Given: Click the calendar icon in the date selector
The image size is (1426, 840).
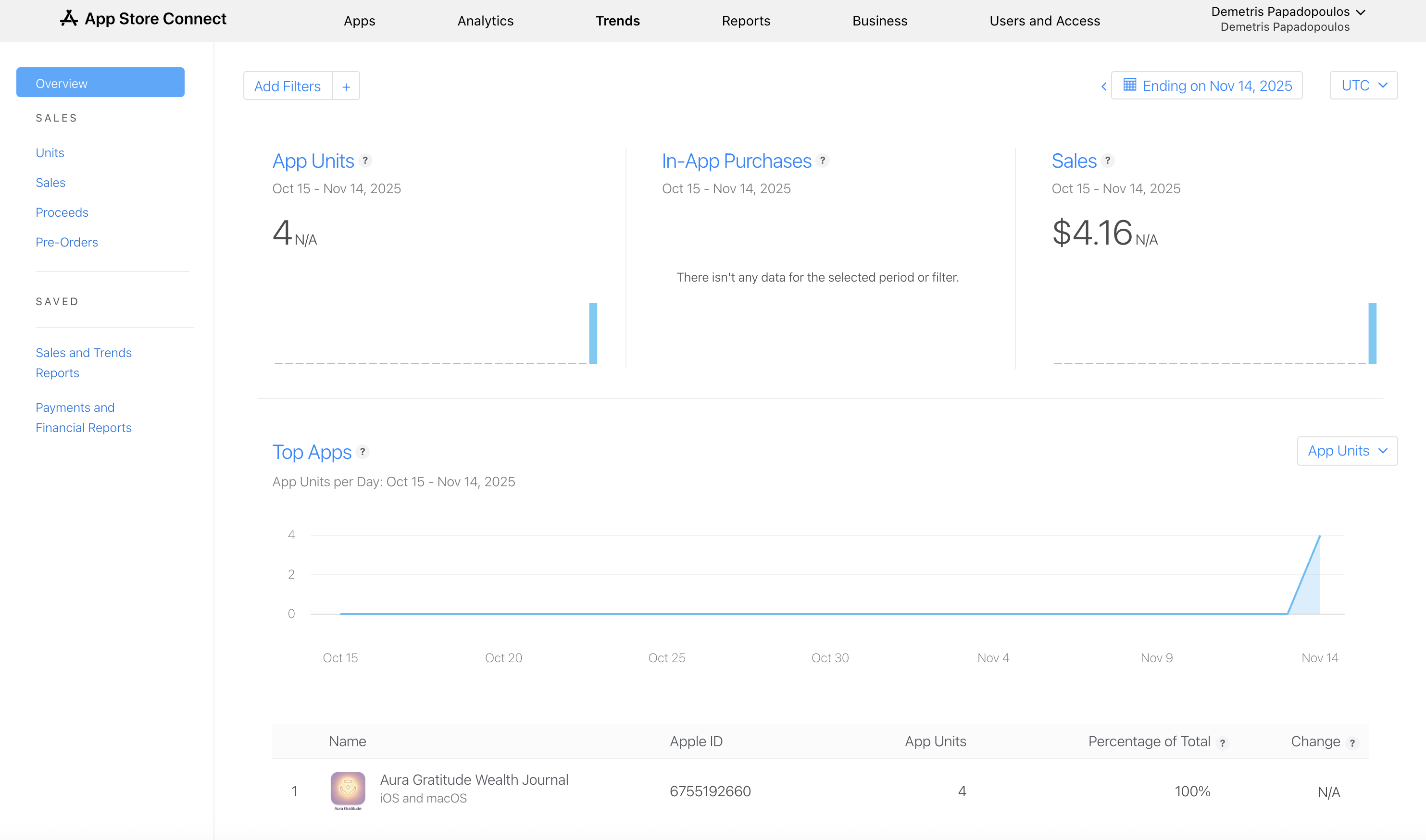Looking at the screenshot, I should tap(1130, 85).
